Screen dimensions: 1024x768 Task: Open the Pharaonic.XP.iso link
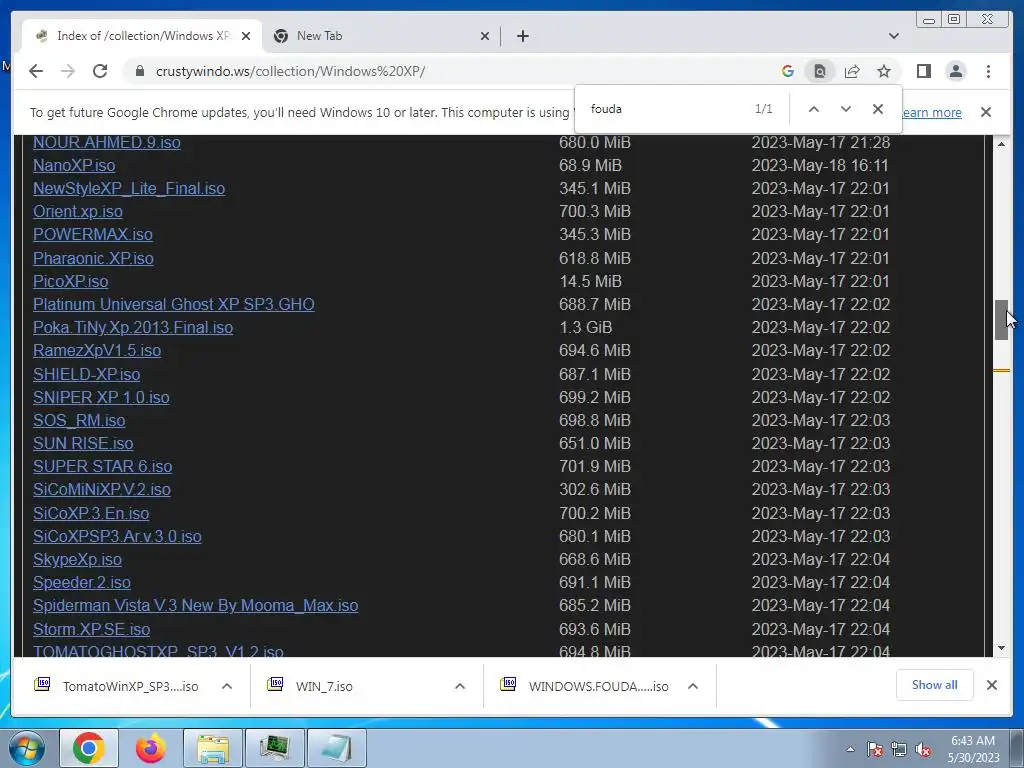pos(93,259)
